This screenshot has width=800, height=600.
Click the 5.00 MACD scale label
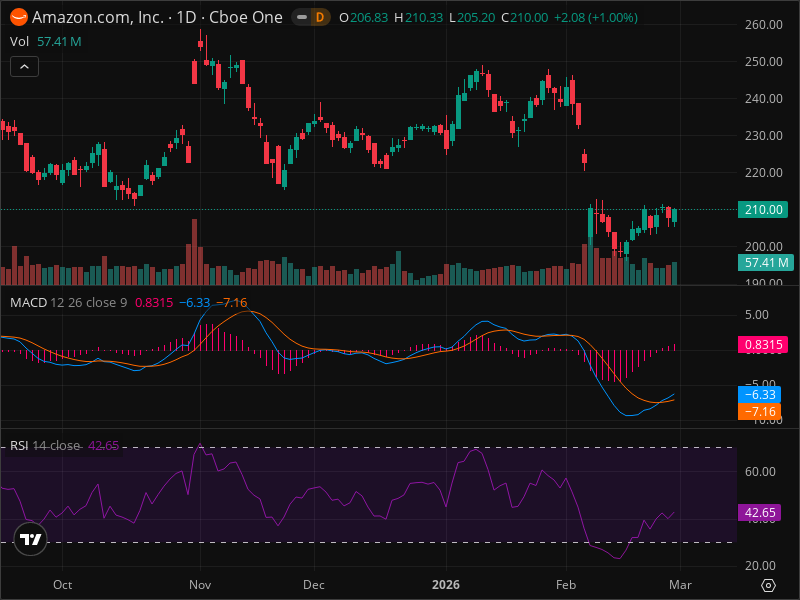pos(757,315)
